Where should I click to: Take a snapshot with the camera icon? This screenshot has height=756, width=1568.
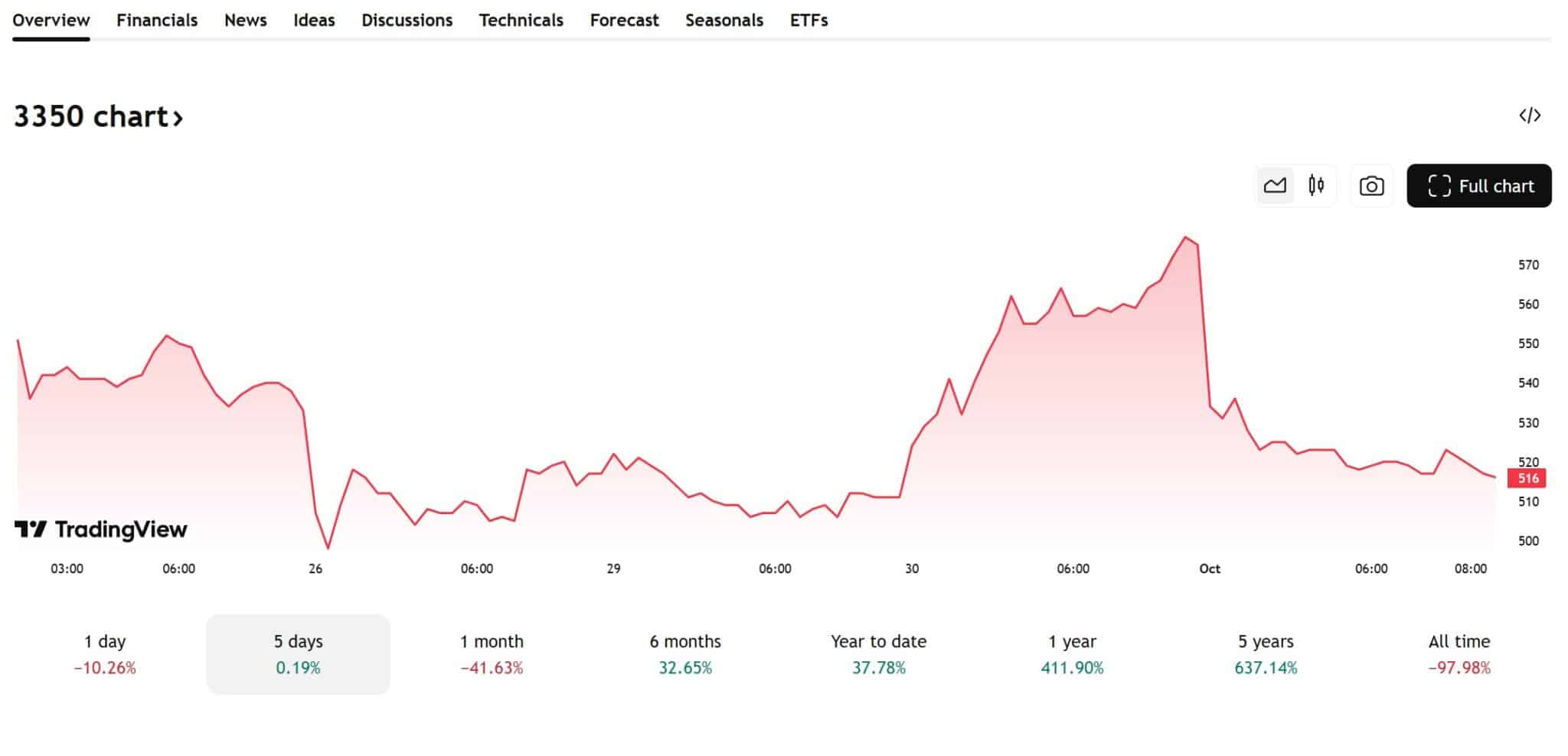(x=1371, y=185)
